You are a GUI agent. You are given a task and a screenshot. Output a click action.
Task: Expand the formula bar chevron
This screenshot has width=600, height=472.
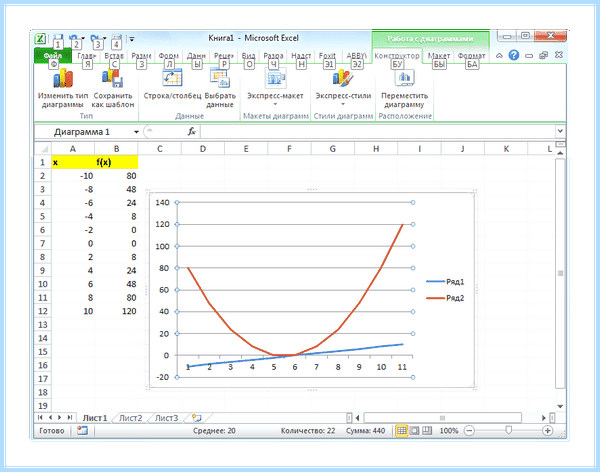560,131
